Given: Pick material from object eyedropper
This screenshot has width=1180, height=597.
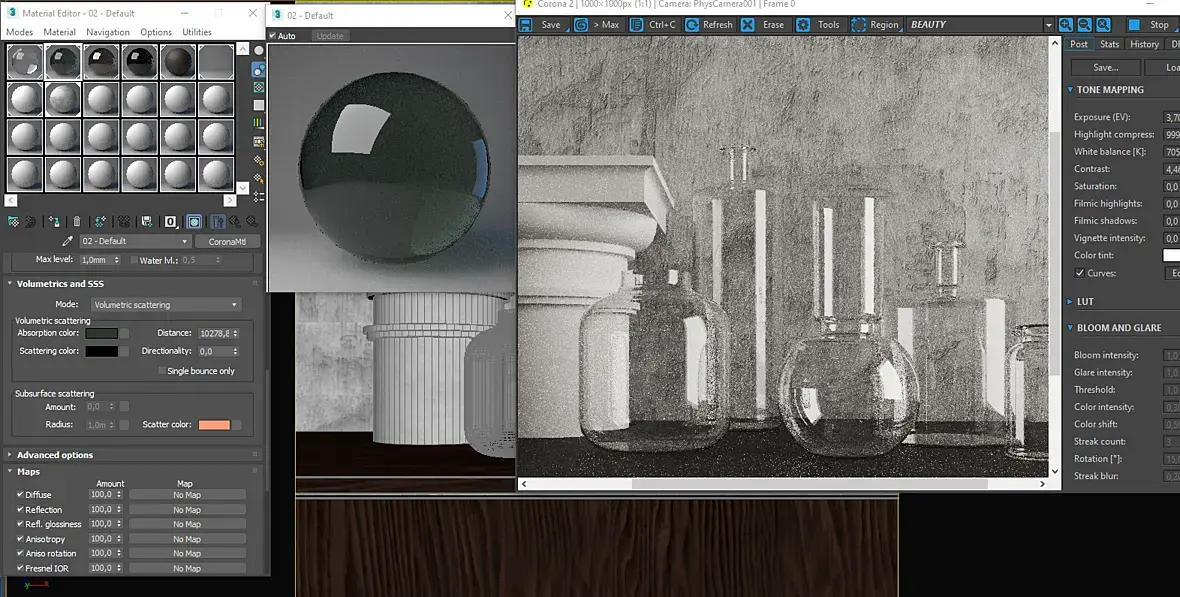Looking at the screenshot, I should coord(67,241).
